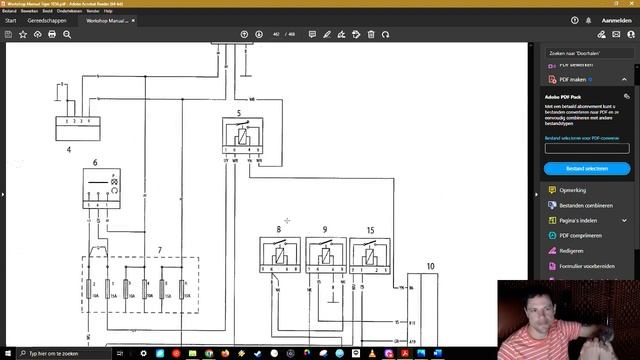Go to the previous page with the up arrow
640x360 pixels.
pos(244,34)
